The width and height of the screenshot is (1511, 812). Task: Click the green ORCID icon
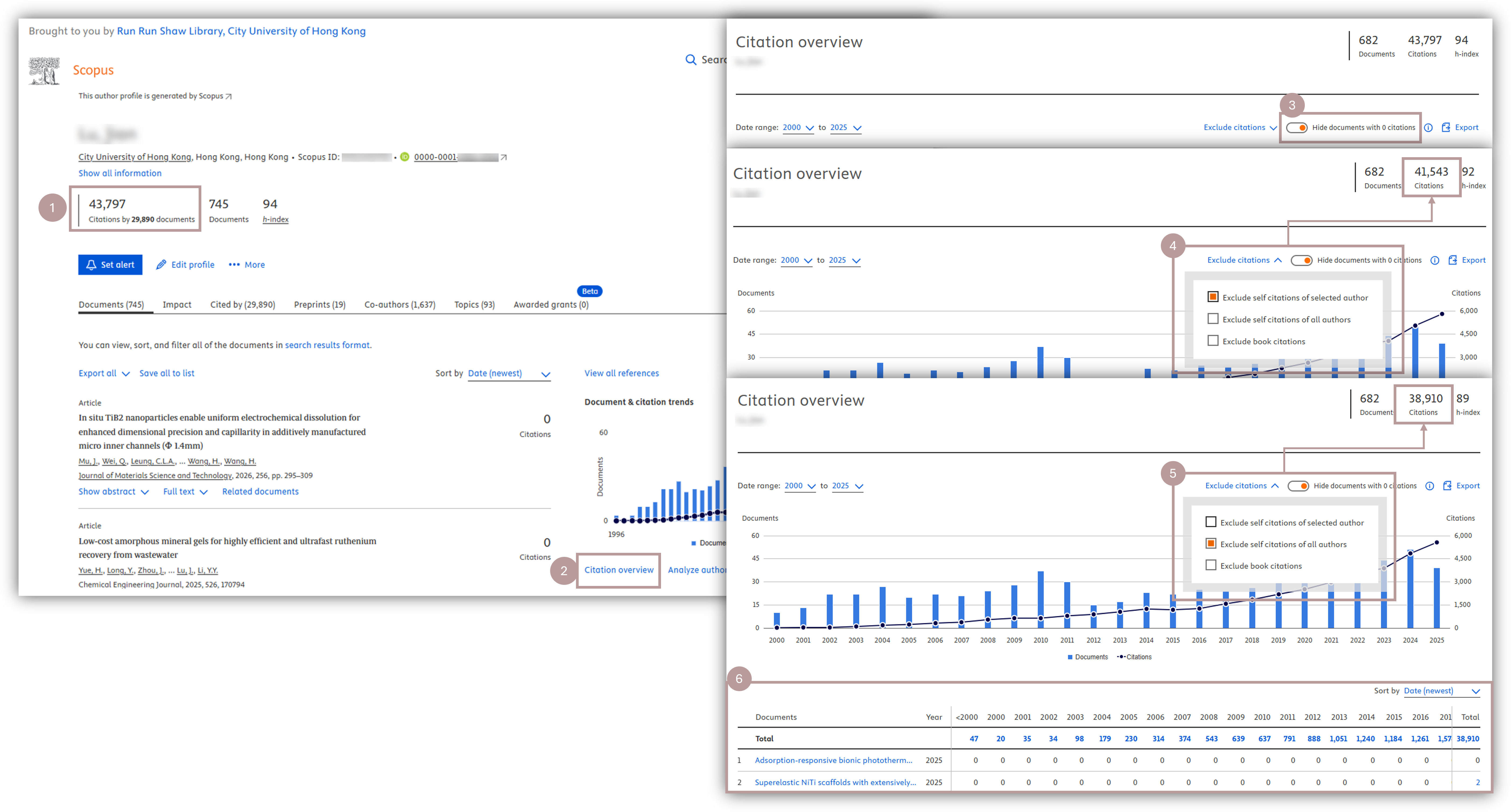click(x=405, y=157)
